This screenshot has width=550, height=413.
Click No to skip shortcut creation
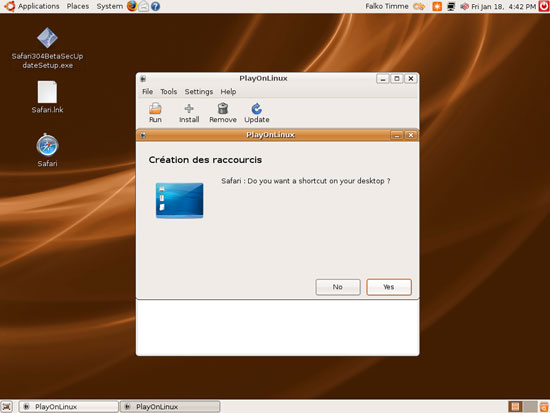click(x=338, y=287)
